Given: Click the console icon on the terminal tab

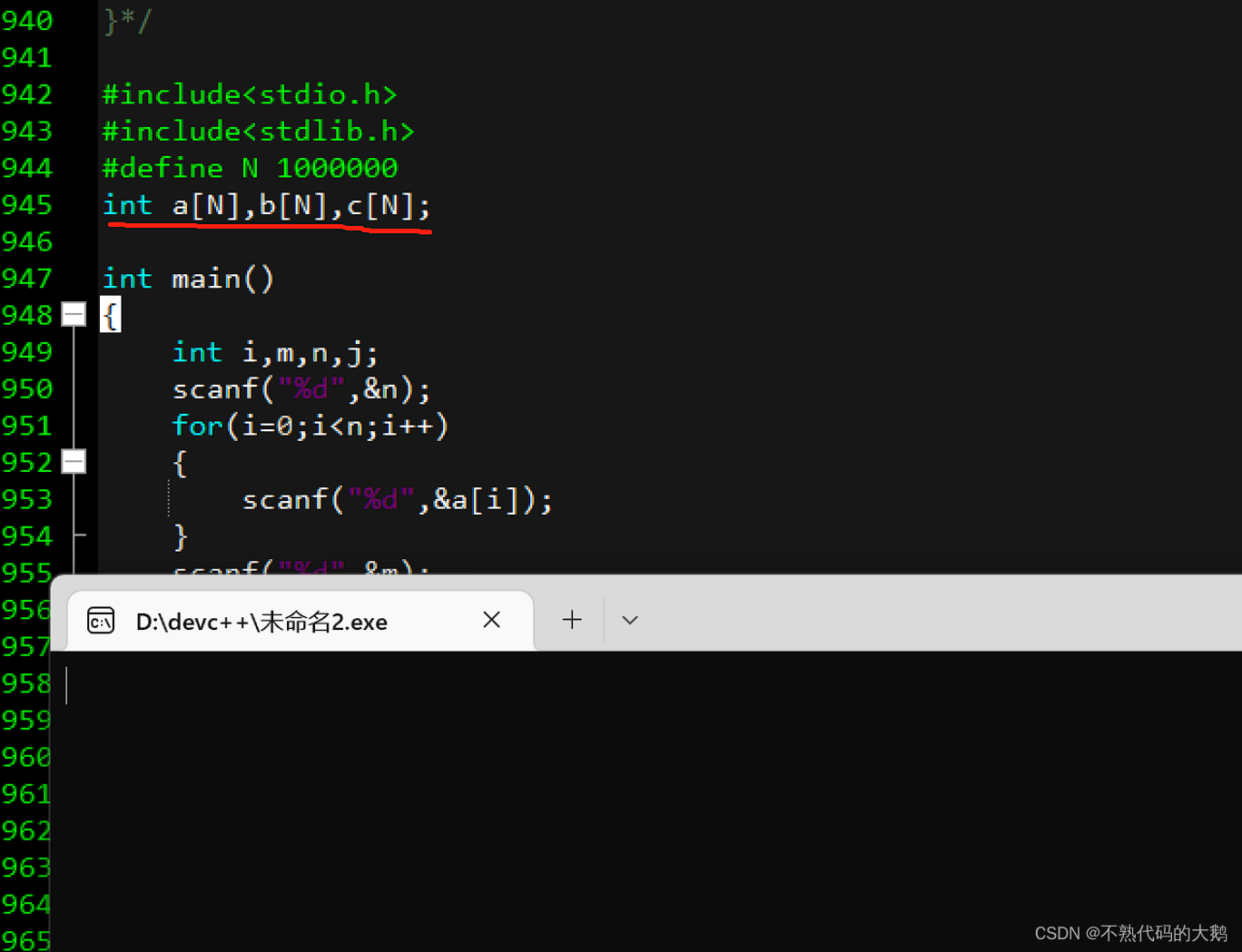Looking at the screenshot, I should (101, 621).
